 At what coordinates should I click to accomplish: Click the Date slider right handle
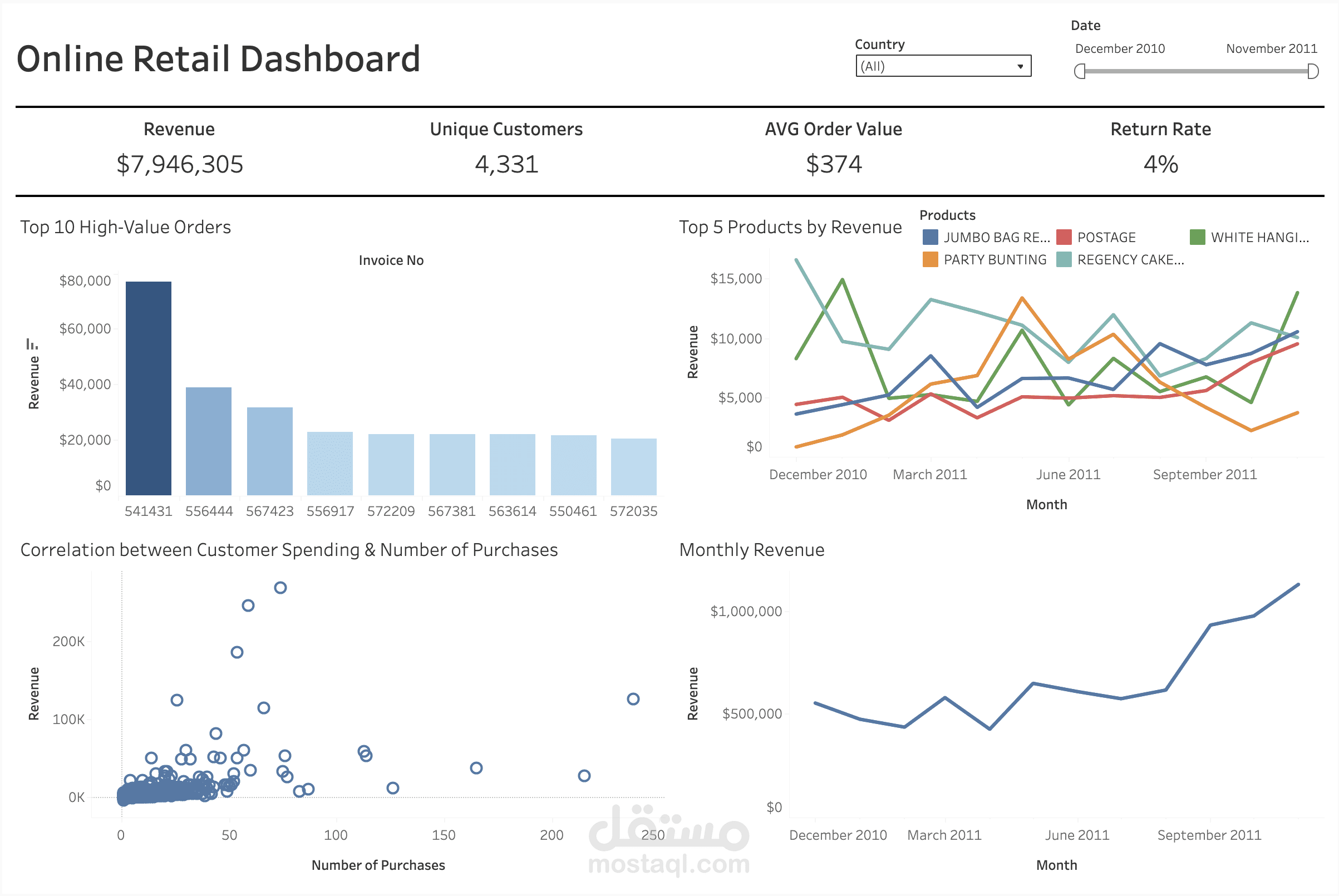pyautogui.click(x=1313, y=71)
